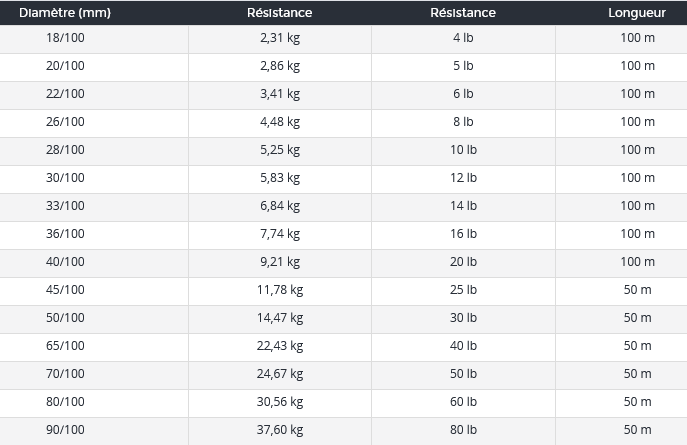
Task: Click the 12 lb cell
Action: coord(463,178)
